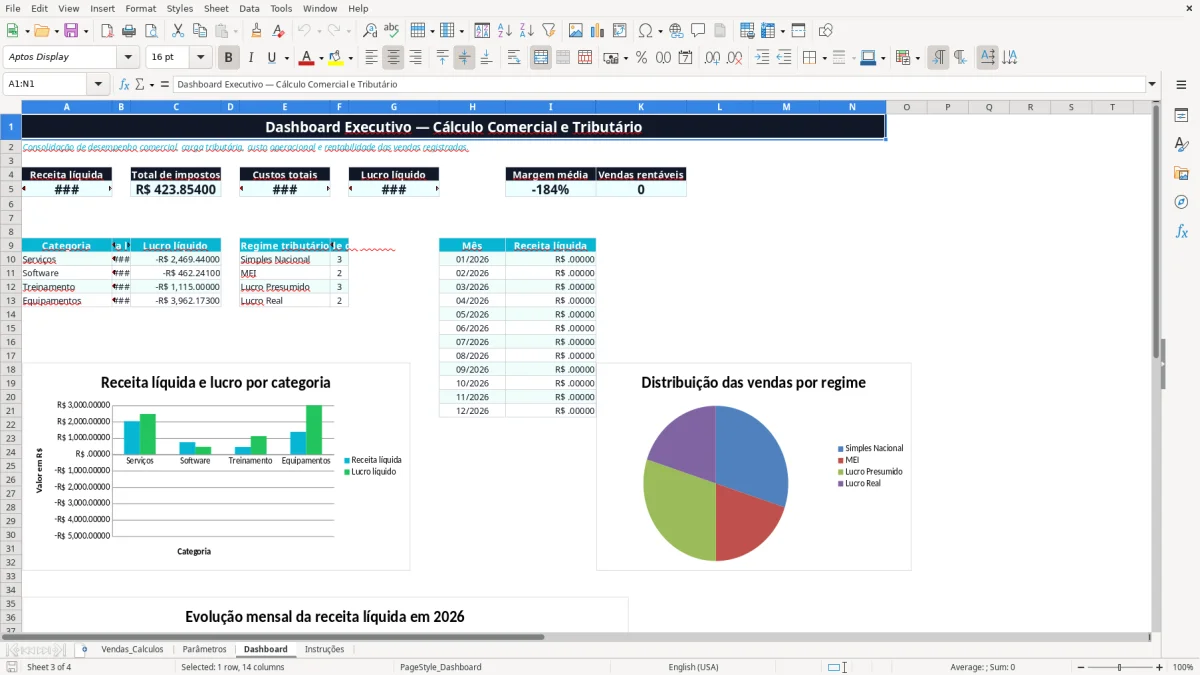
Task: Click the Print icon
Action: 129,31
